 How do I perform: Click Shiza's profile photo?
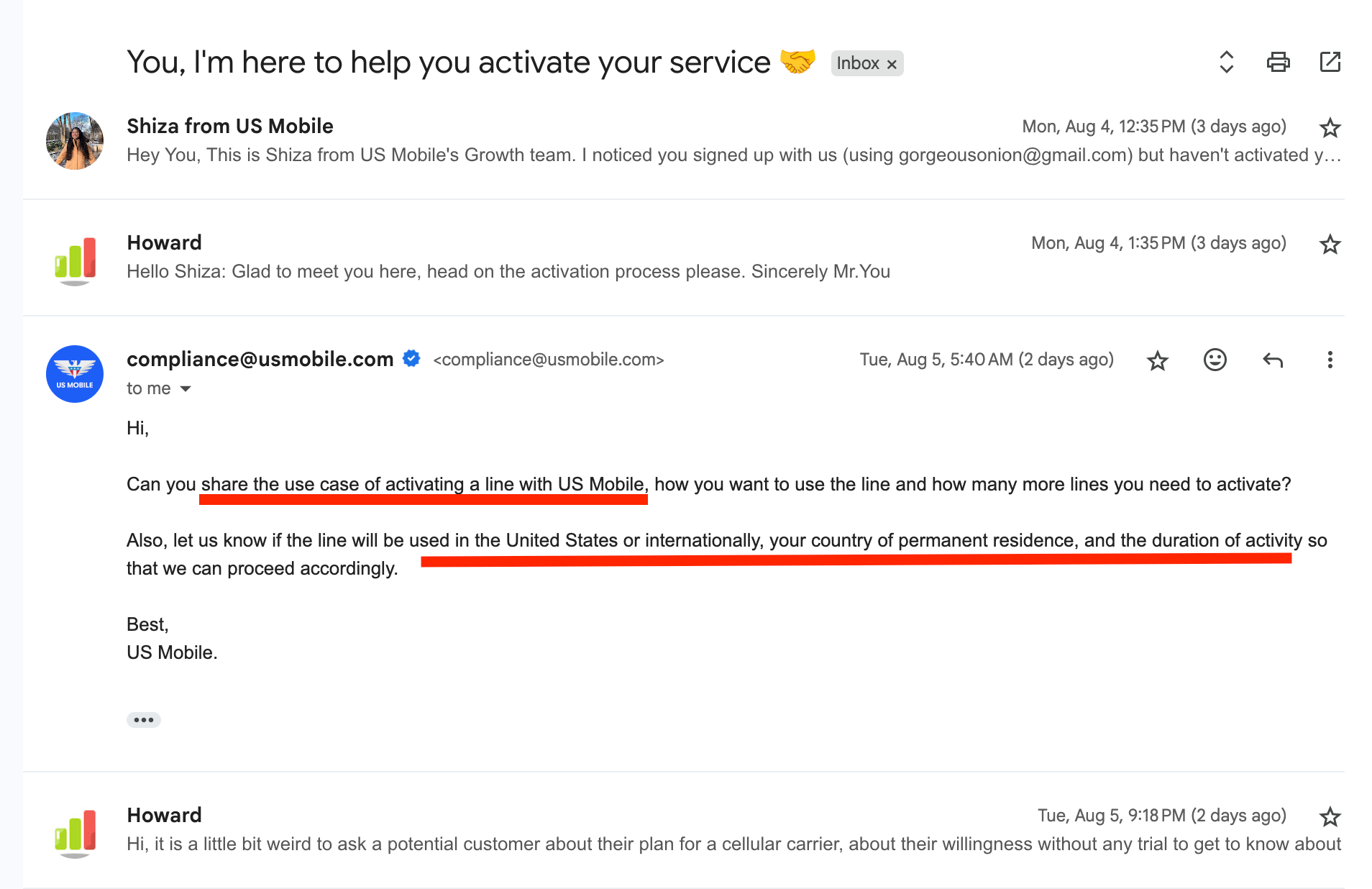75,141
